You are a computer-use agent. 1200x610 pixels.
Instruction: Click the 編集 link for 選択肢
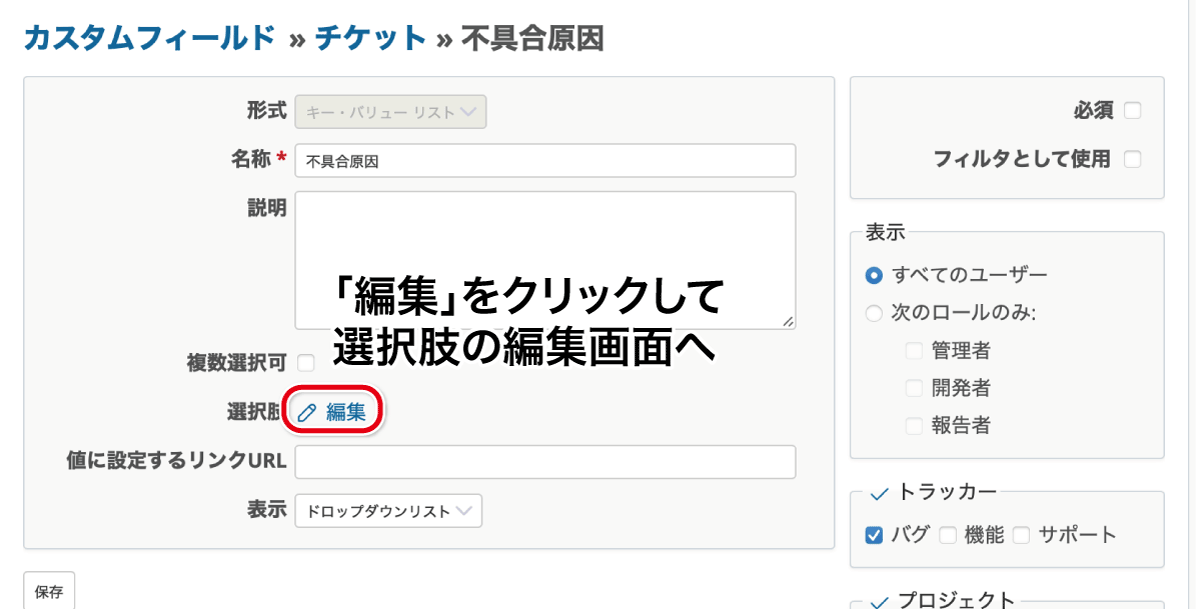click(x=346, y=412)
